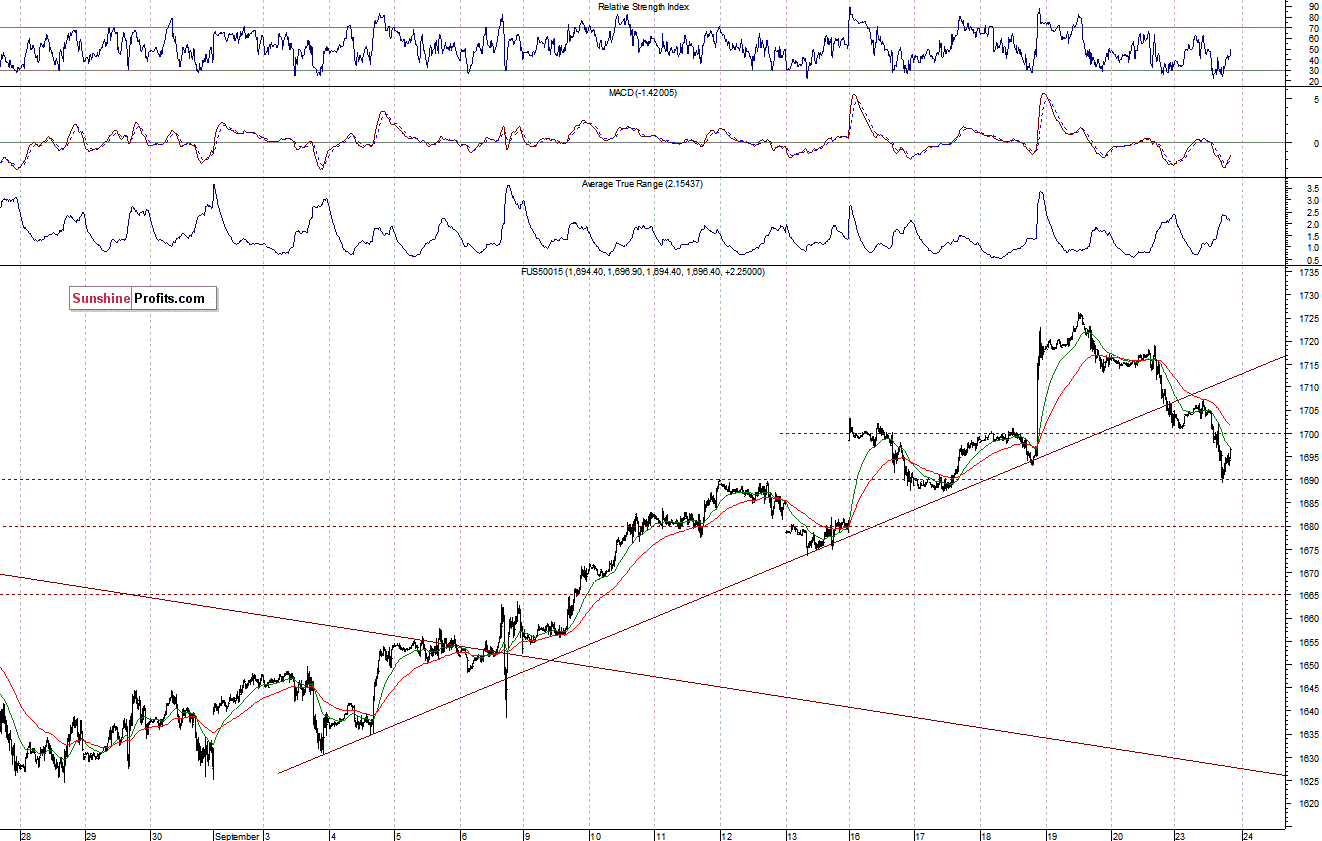The height and width of the screenshot is (841, 1322).
Task: Select date label 13 on time axis
Action: tap(790, 835)
